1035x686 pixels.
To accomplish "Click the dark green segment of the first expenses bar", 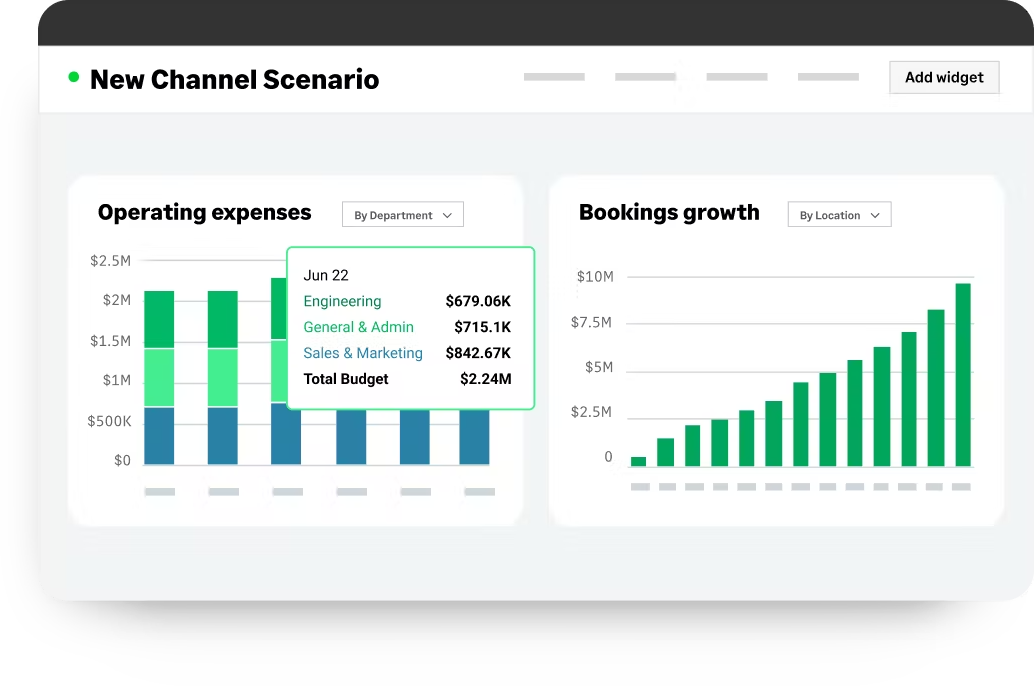I will coord(159,319).
